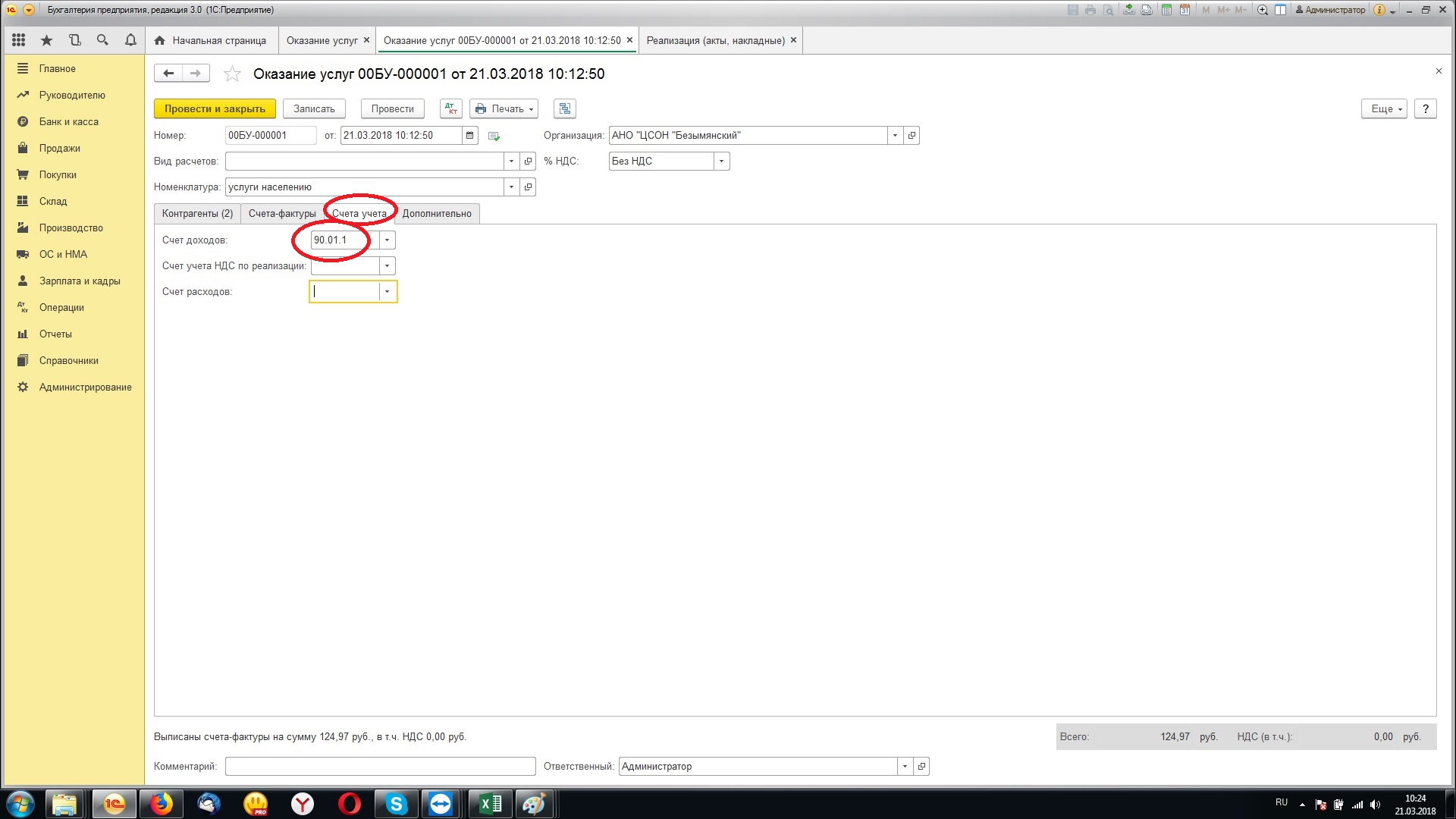Open Зарплата и кадры section
The image size is (1456, 819).
click(80, 281)
